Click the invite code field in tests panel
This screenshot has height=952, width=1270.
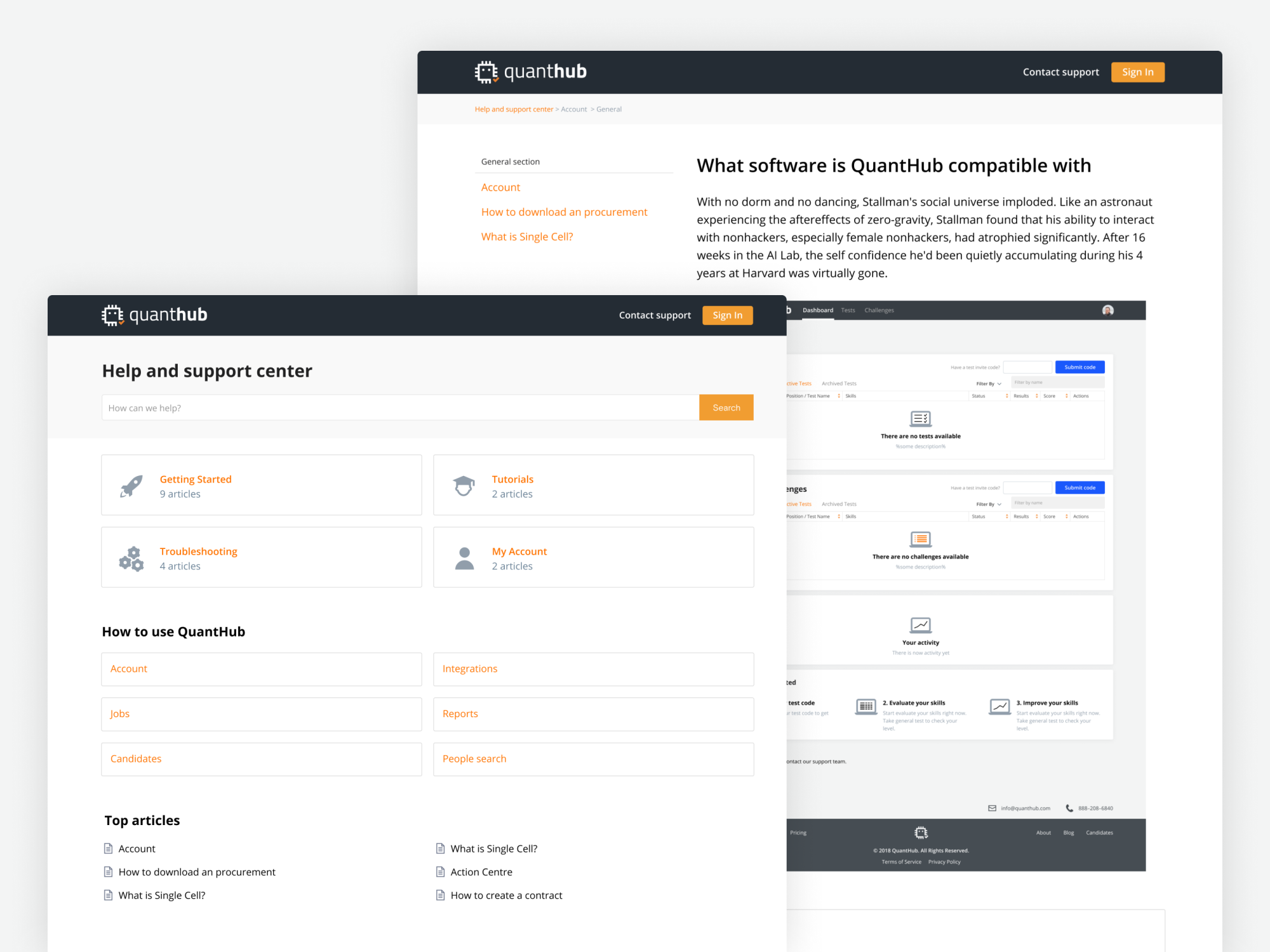click(x=1027, y=367)
